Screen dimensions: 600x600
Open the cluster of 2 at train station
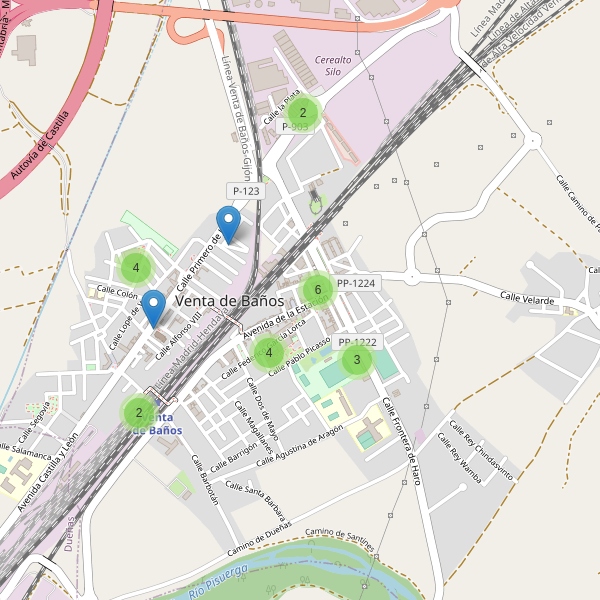pos(139,412)
